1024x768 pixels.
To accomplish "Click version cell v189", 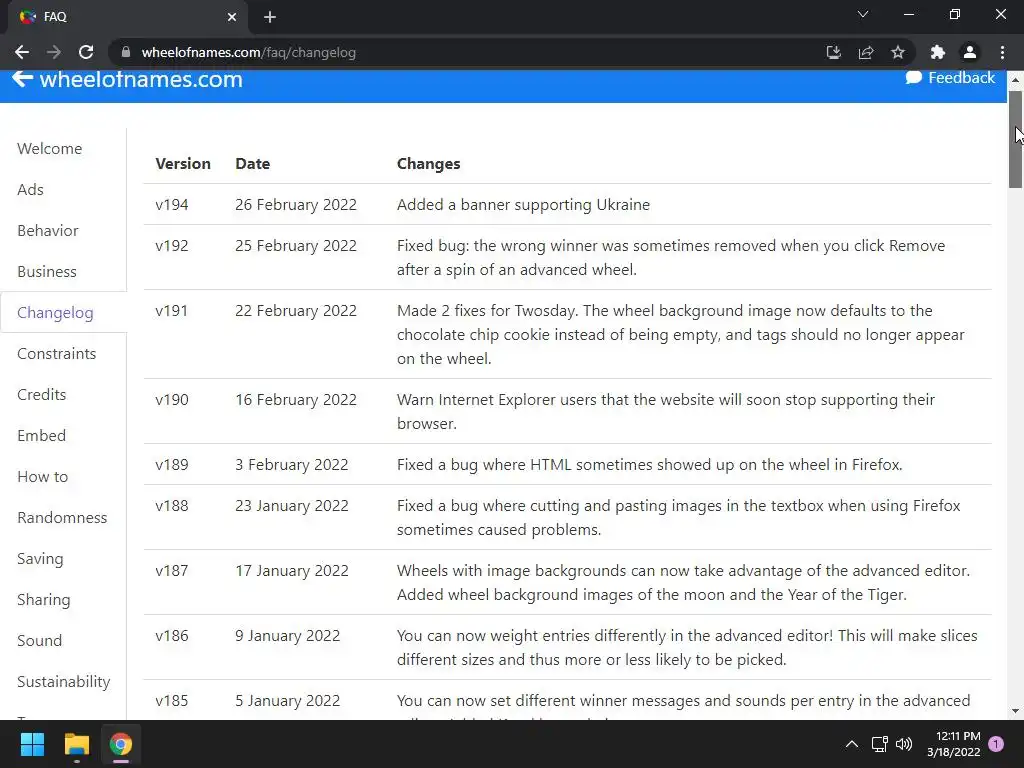I will click(x=172, y=465).
